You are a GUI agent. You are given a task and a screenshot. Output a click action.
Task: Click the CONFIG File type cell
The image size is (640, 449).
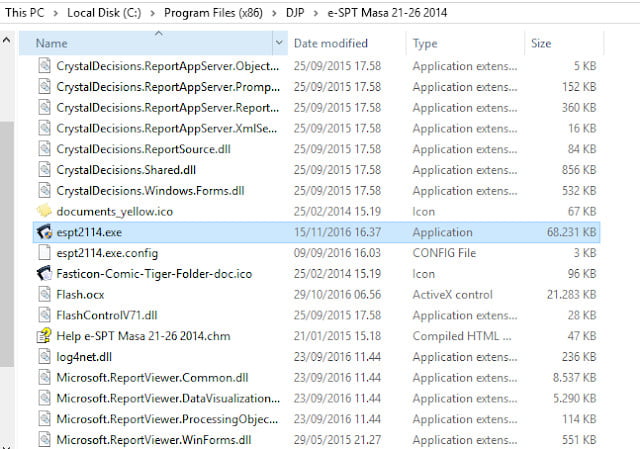(444, 253)
